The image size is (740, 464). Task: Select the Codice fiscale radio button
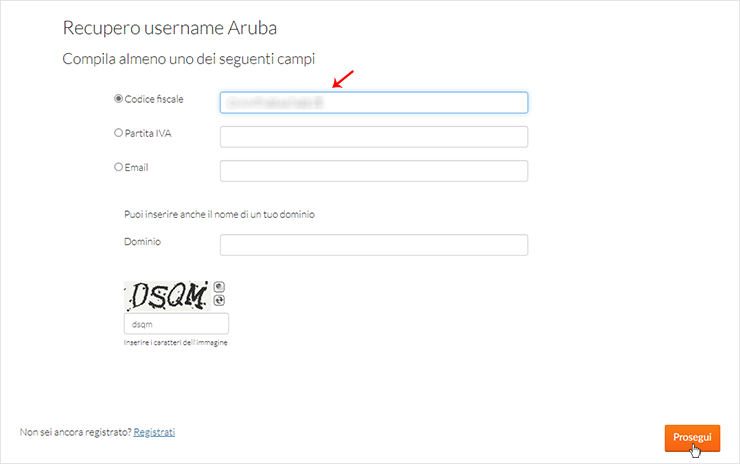click(118, 99)
